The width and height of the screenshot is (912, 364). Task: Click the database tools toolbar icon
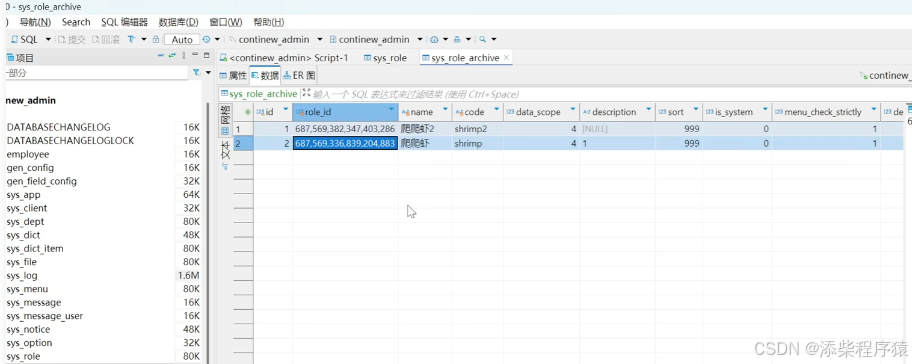(457, 40)
